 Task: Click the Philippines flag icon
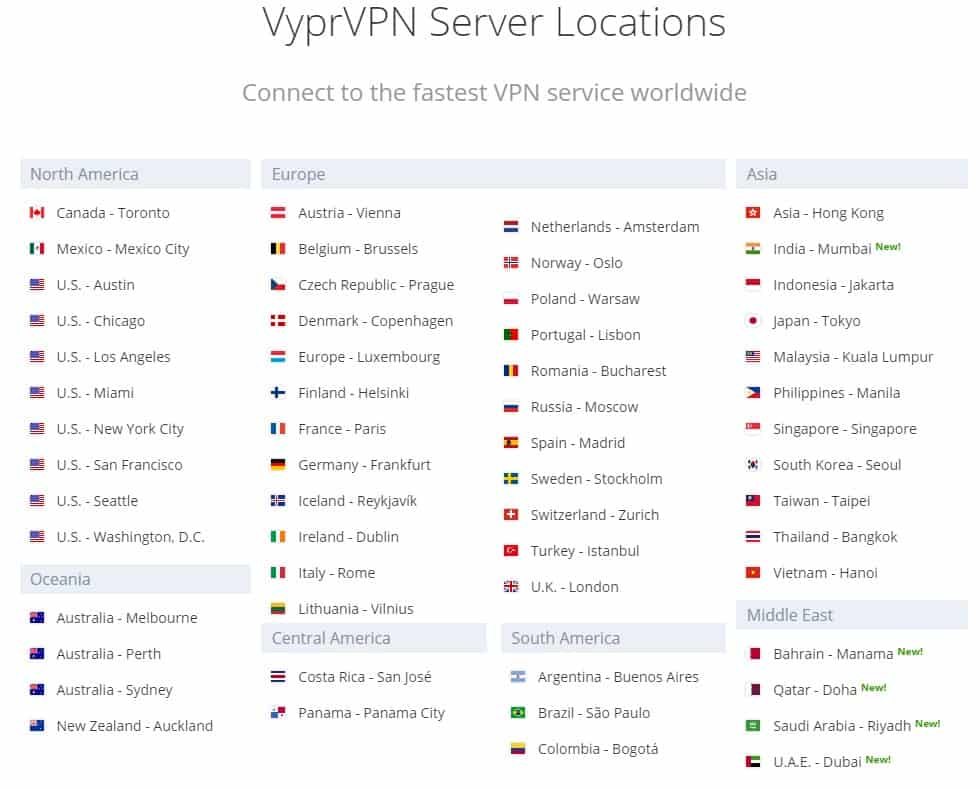click(753, 393)
